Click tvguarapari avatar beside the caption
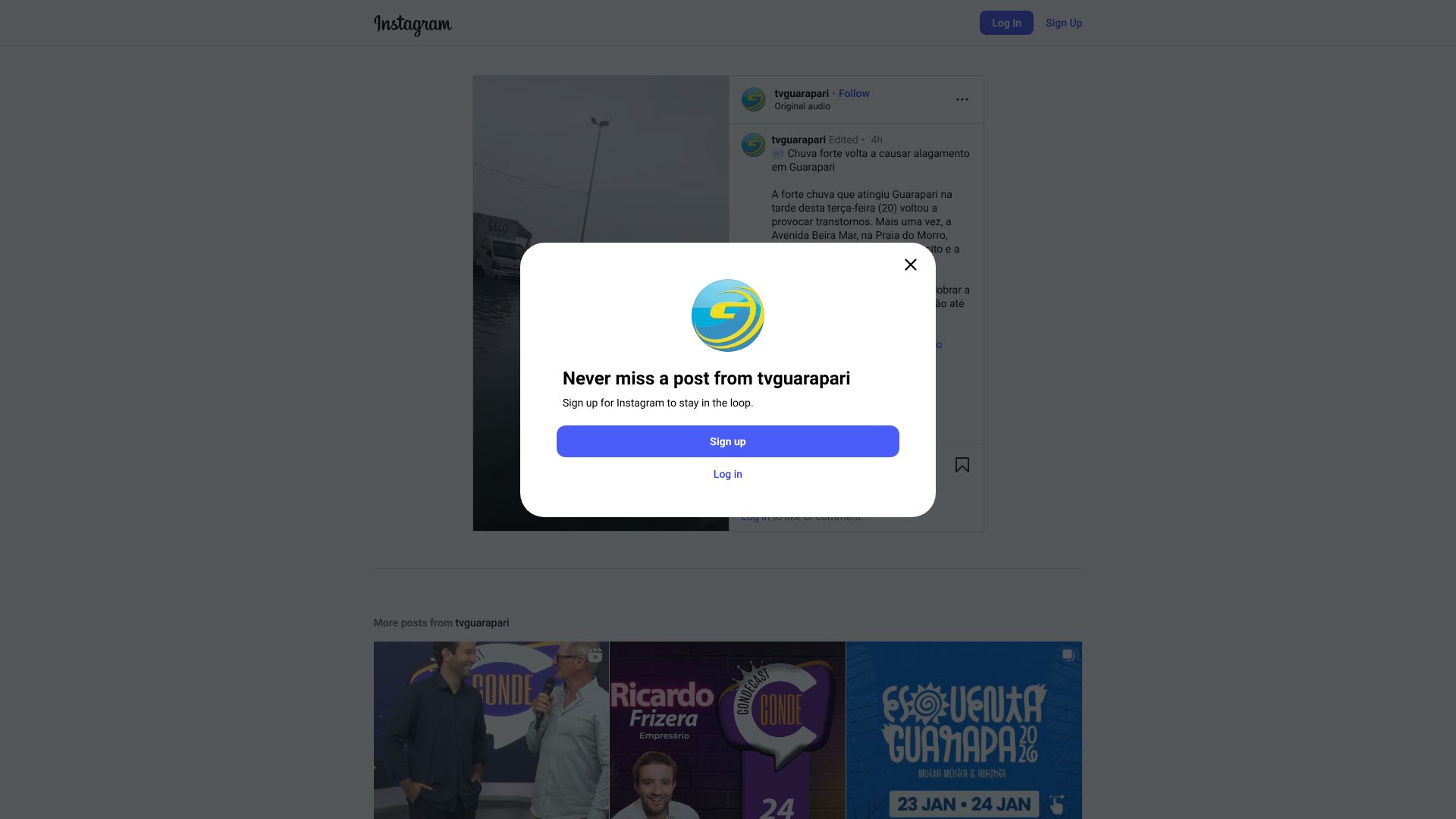1456x819 pixels. pos(754,145)
